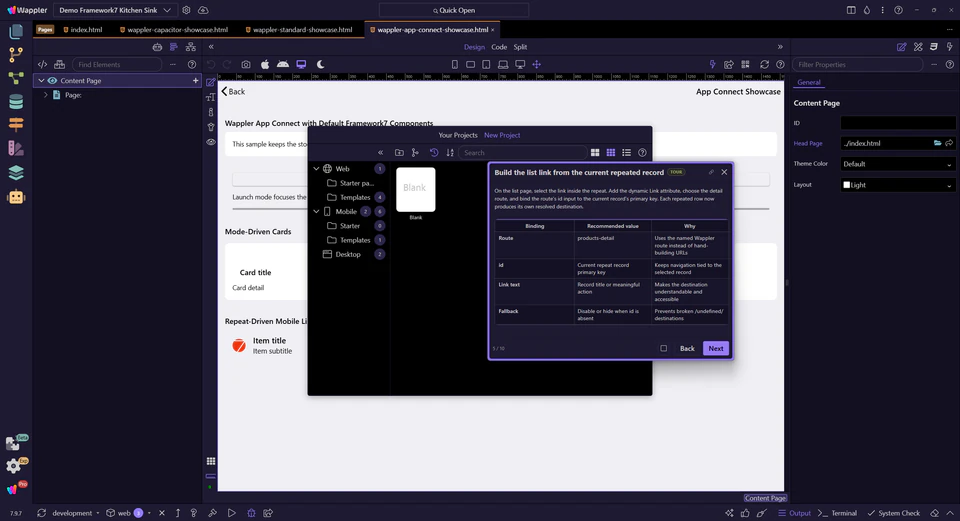Click Back in the tour dialog

[687, 348]
